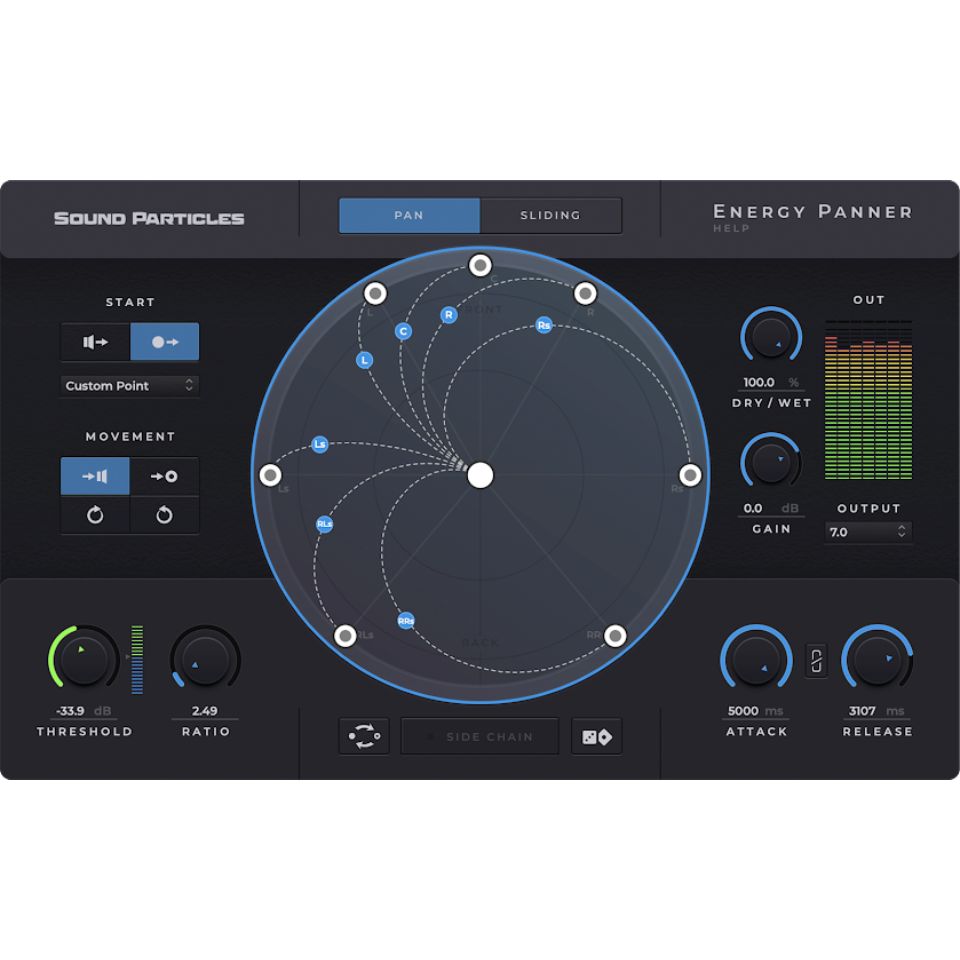Open the Energy Panner HELP link
Viewport: 960px width, 960px height.
click(x=732, y=229)
